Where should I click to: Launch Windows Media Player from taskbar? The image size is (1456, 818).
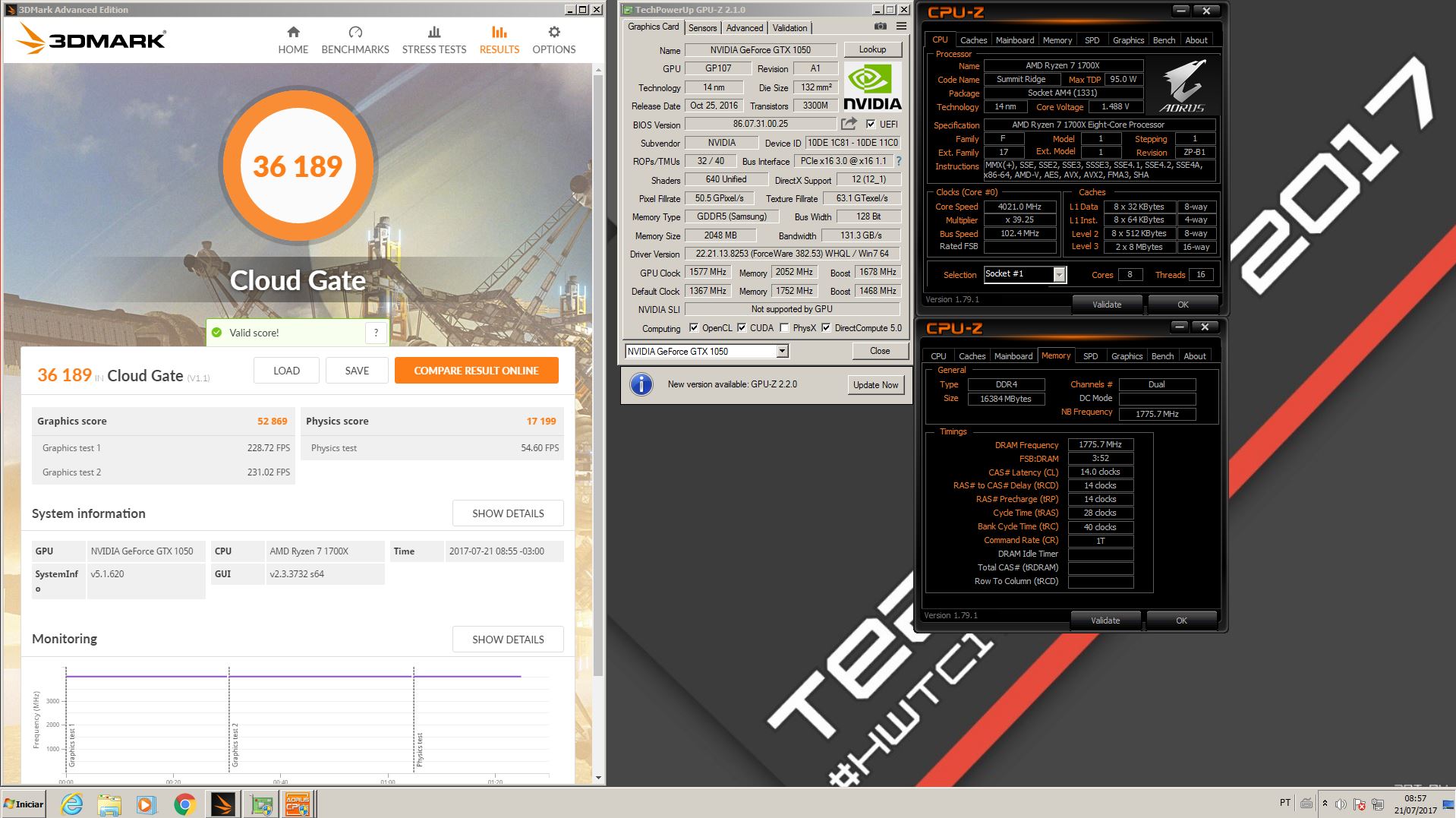(x=147, y=804)
